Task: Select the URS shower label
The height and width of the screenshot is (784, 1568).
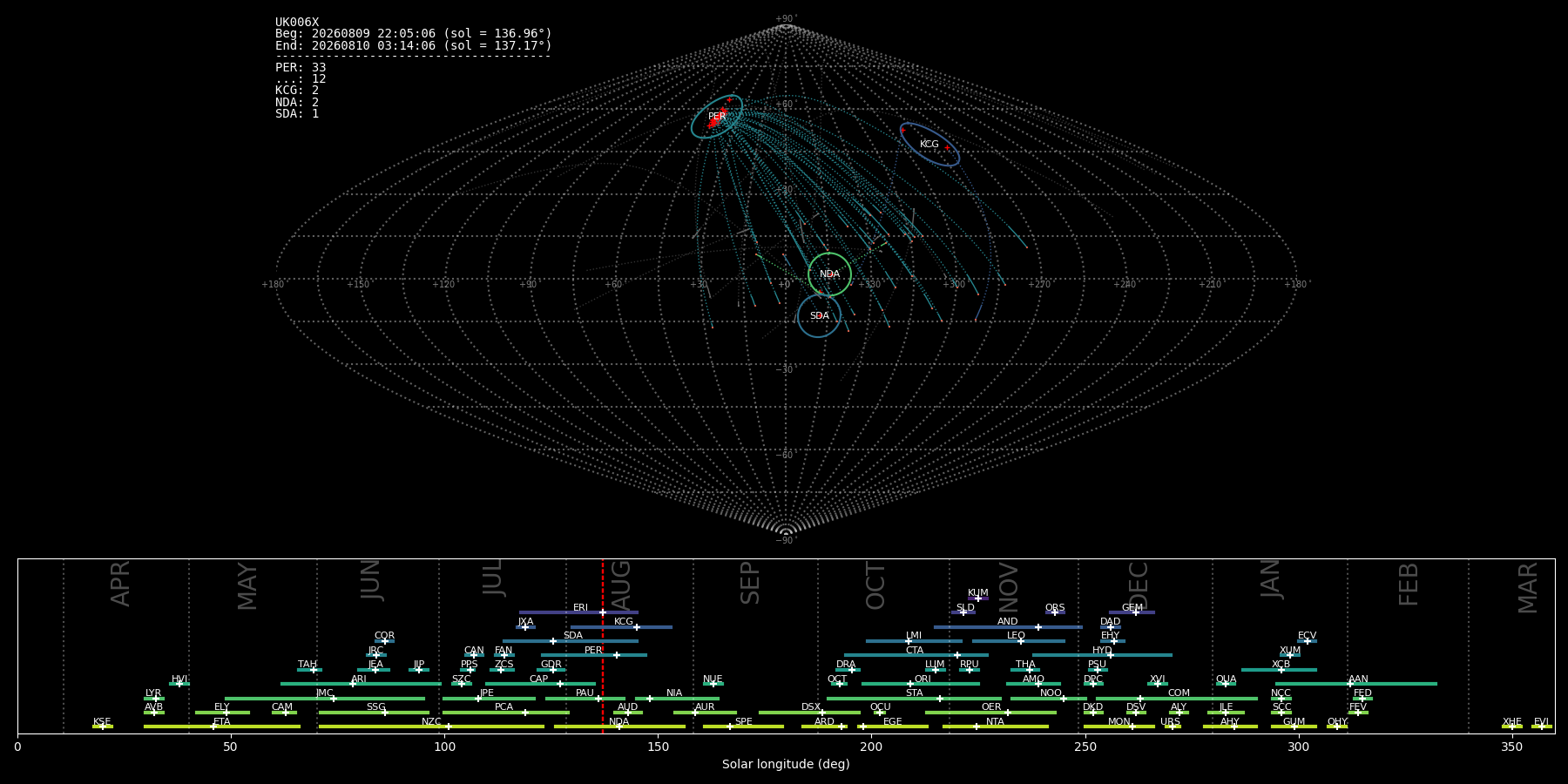Action: tap(1170, 722)
